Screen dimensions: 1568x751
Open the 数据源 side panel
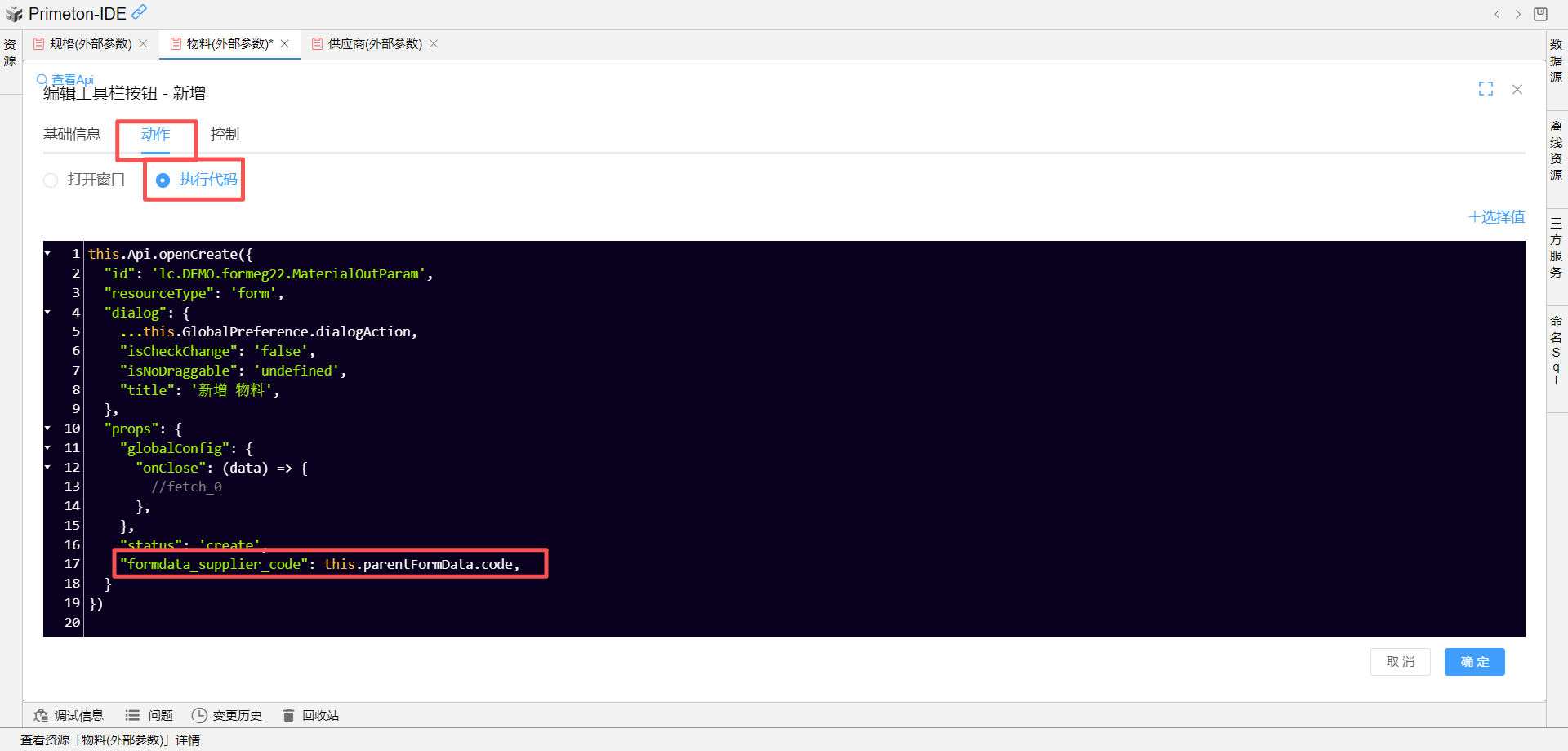pyautogui.click(x=1557, y=61)
